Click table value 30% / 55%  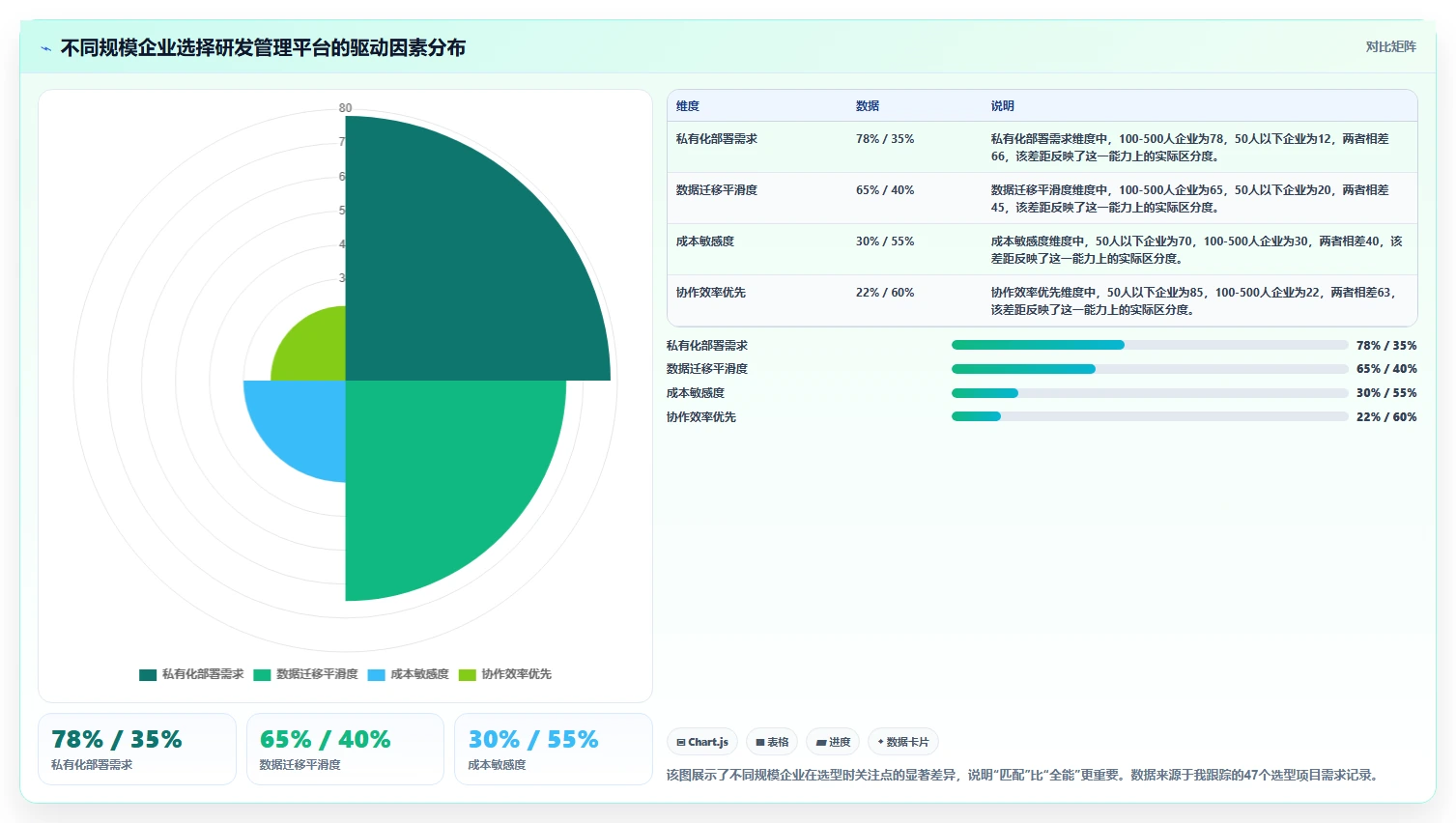[885, 241]
